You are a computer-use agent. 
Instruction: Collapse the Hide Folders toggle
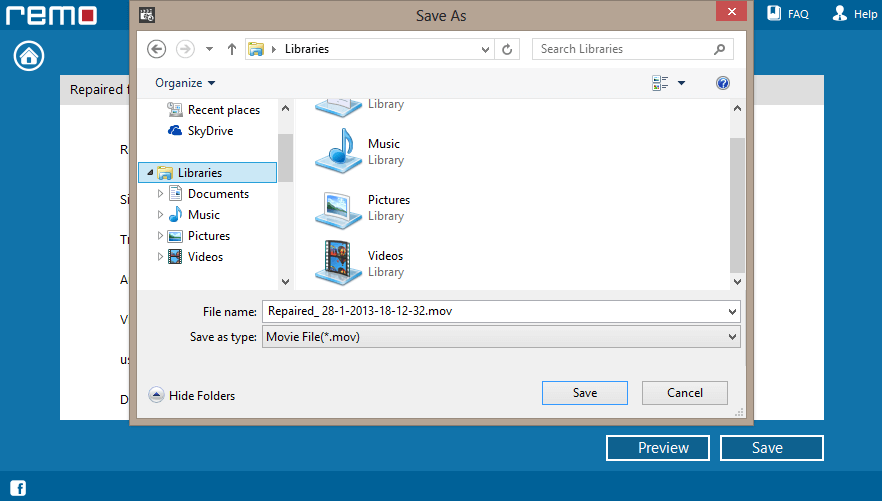click(x=157, y=395)
